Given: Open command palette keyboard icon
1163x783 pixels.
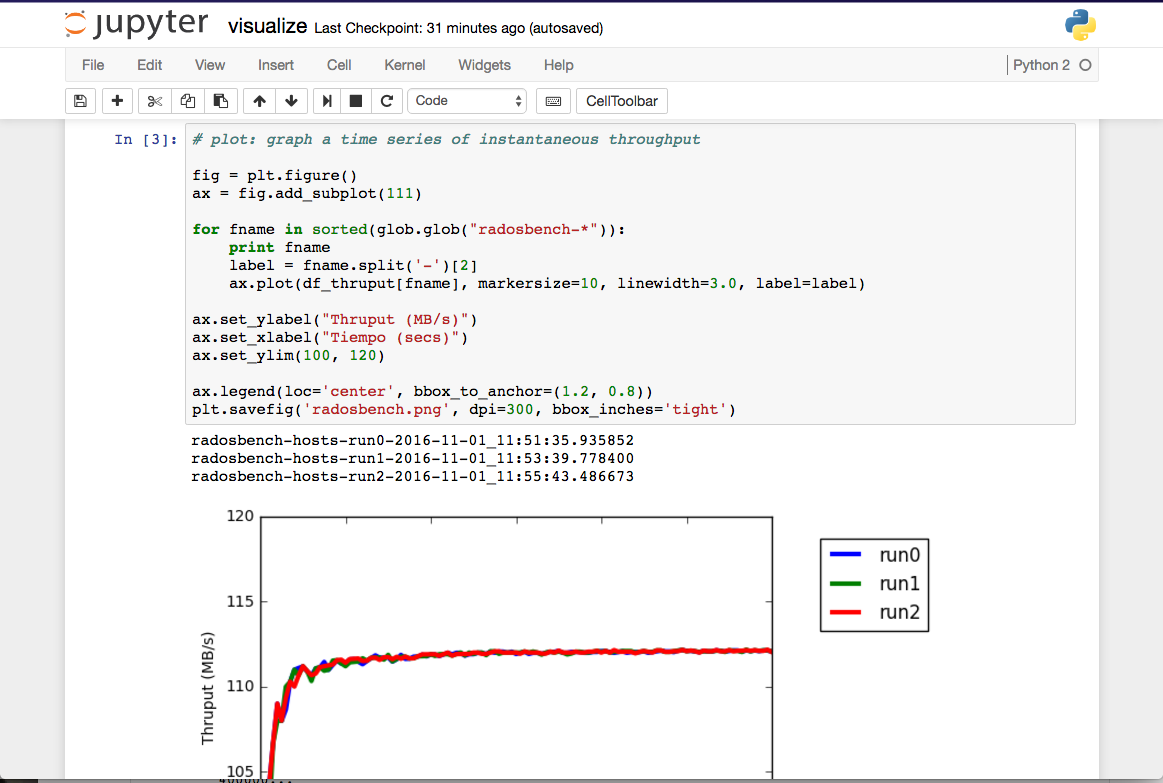Looking at the screenshot, I should pos(553,101).
